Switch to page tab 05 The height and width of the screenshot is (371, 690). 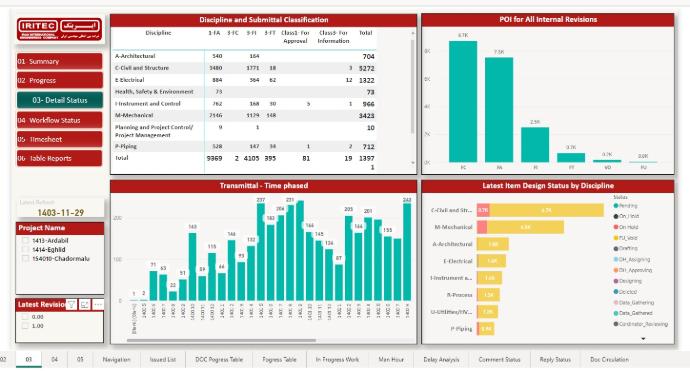pyautogui.click(x=80, y=360)
